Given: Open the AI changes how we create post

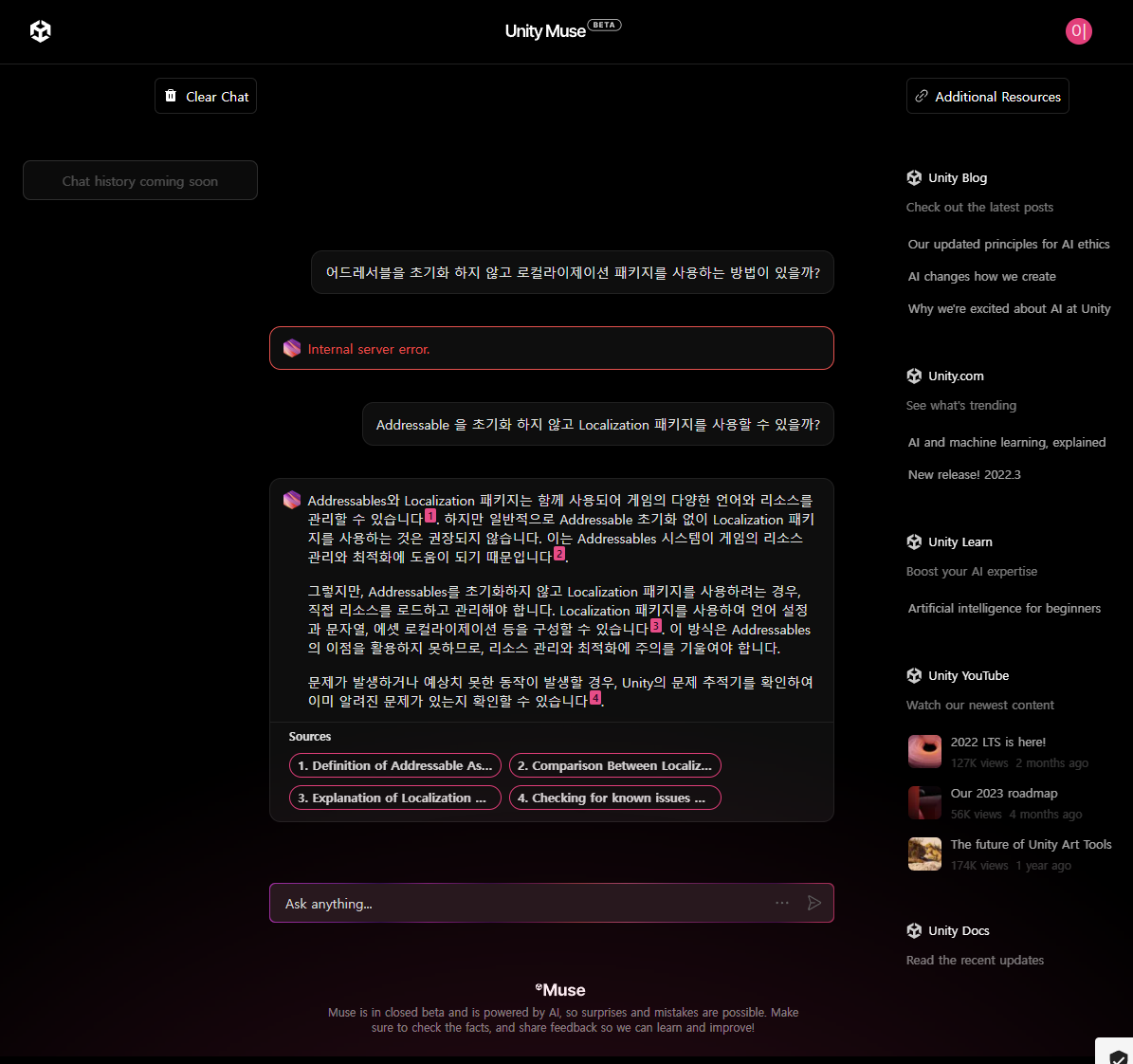Looking at the screenshot, I should point(982,277).
